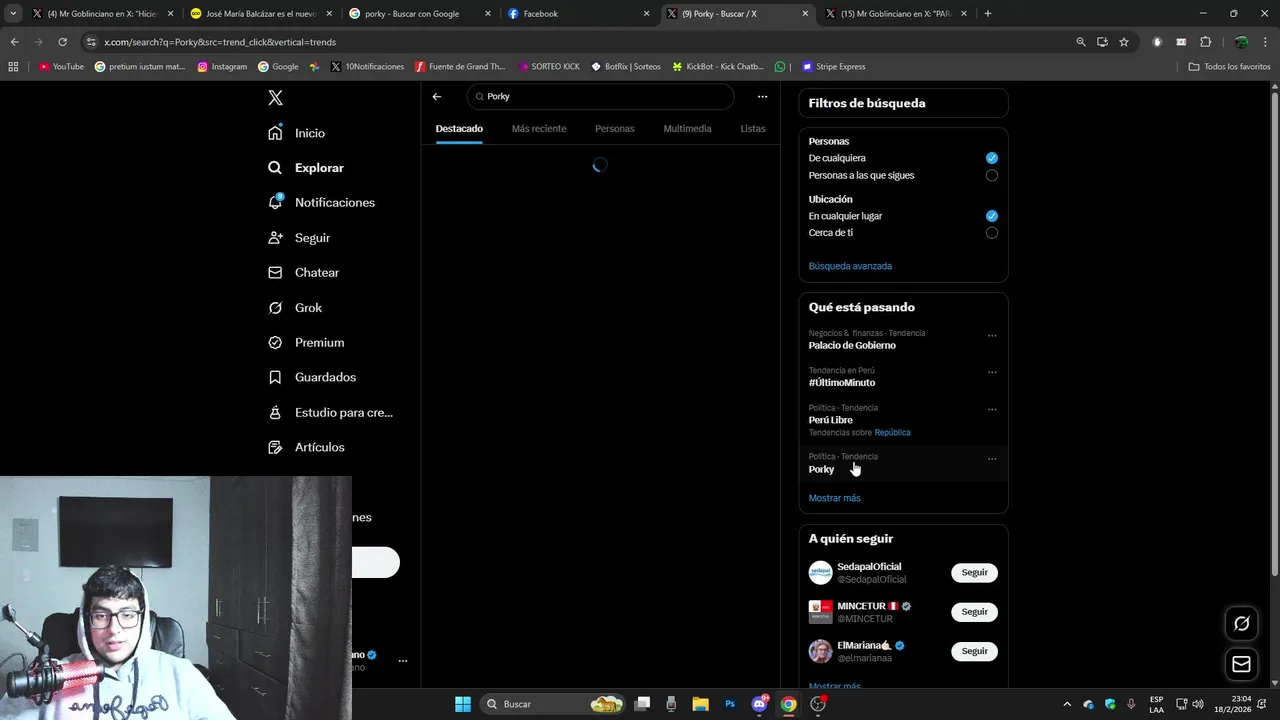Screen dimensions: 1280x720
Task: Select Personas a las que sigues filter
Action: click(991, 175)
